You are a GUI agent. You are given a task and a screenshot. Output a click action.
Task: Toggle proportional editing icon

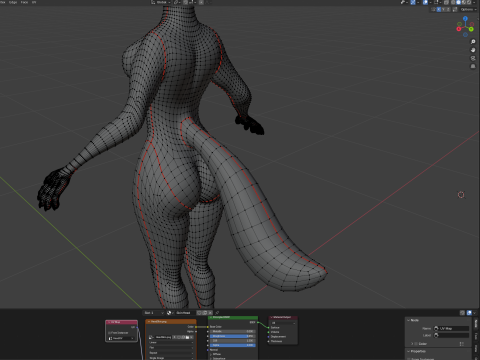click(x=201, y=2)
